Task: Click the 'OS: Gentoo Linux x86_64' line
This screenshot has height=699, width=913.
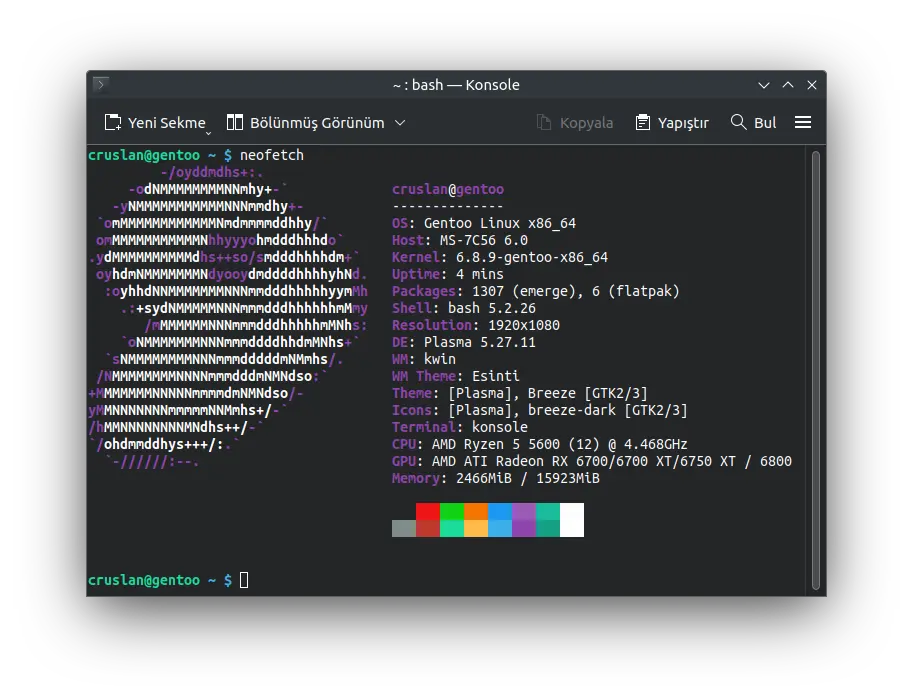Action: 484,223
